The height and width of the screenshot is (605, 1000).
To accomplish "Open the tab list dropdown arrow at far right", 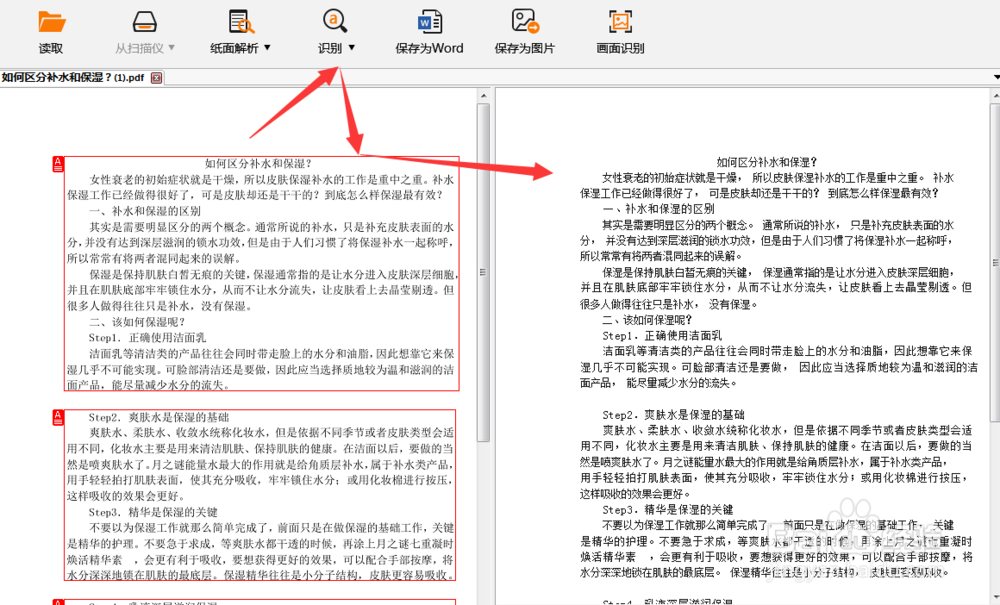I will pyautogui.click(x=996, y=77).
